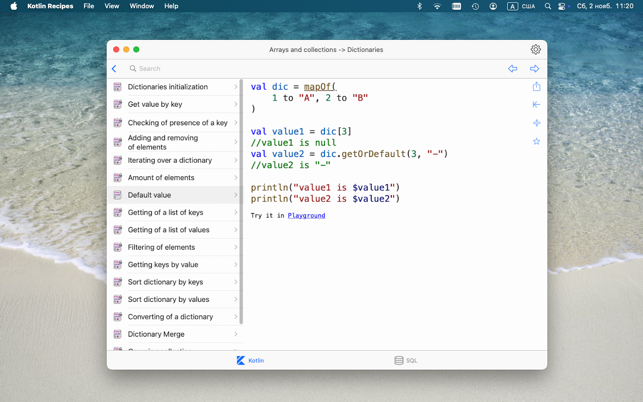643x402 pixels.
Task: Click the SQL database icon
Action: [x=399, y=361]
